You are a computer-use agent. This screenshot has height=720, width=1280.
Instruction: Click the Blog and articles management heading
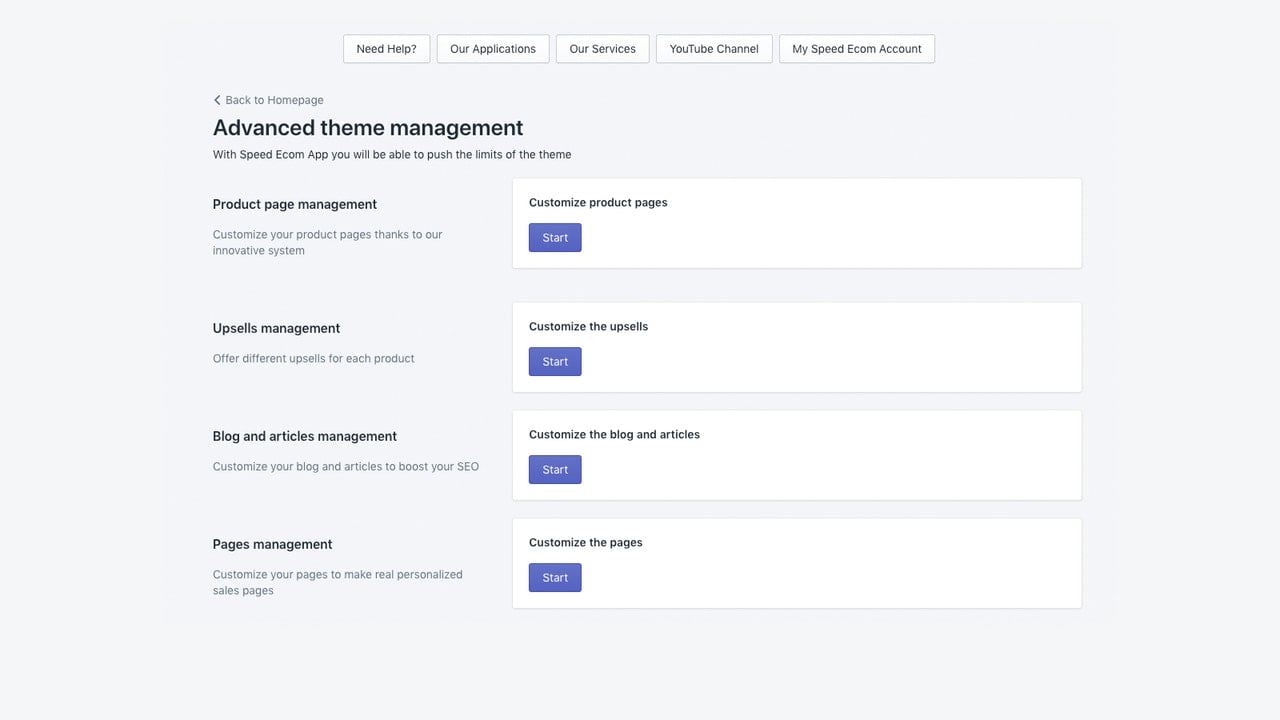coord(305,436)
